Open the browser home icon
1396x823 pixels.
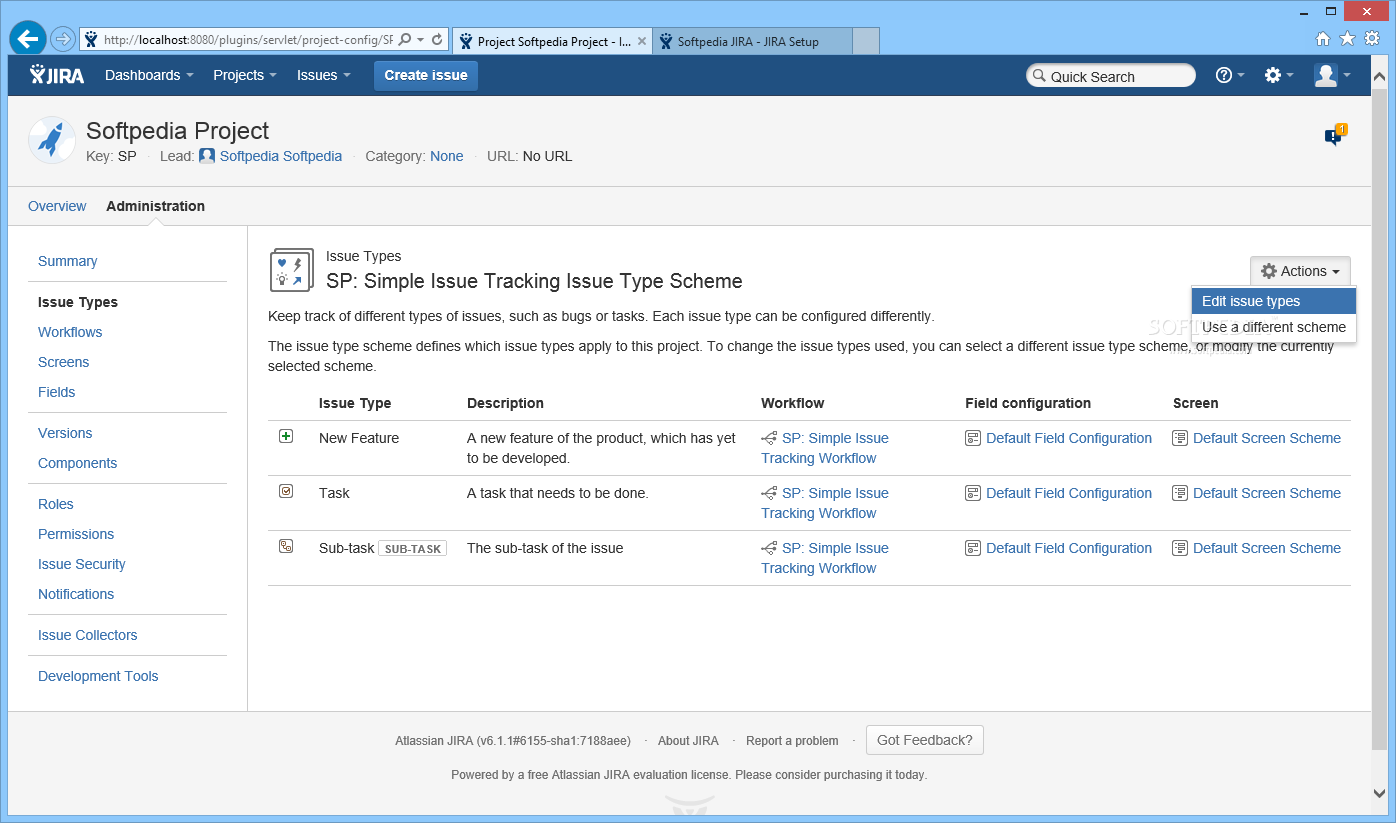1323,39
